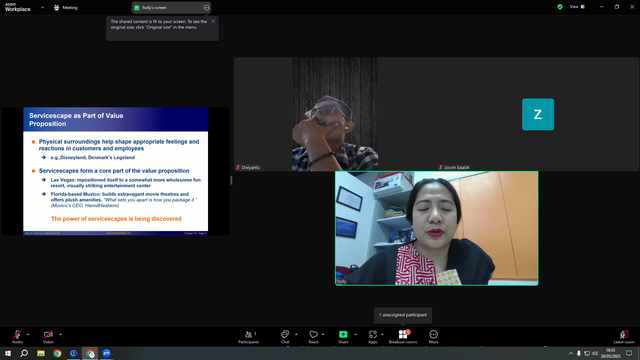Viewport: 640px width, 360px height.
Task: Open the More options menu
Action: pos(433,337)
